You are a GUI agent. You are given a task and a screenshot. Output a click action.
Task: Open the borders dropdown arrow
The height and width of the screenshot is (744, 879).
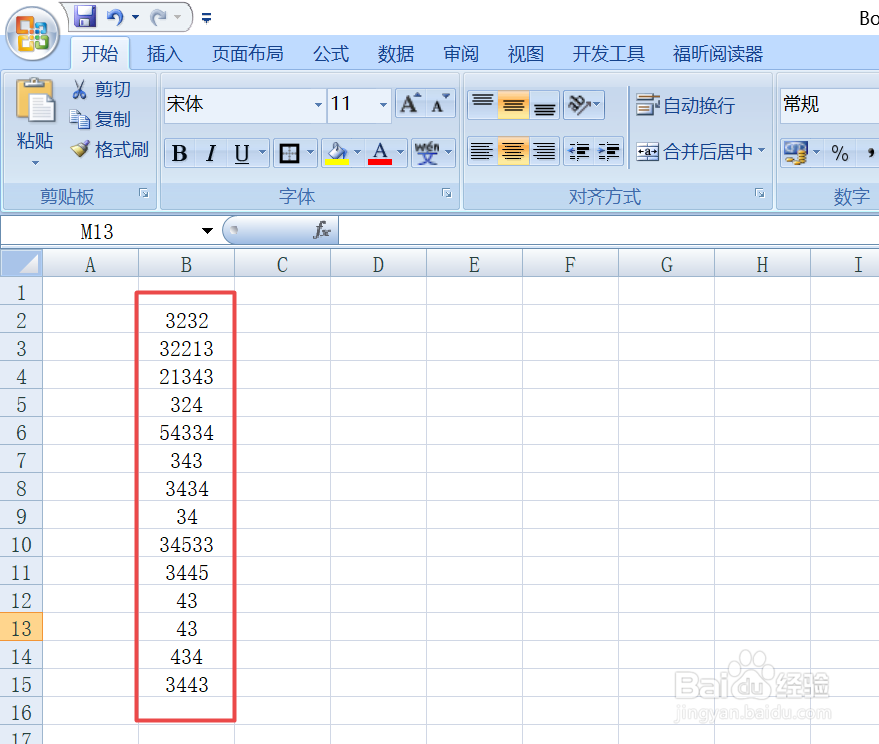click(310, 153)
